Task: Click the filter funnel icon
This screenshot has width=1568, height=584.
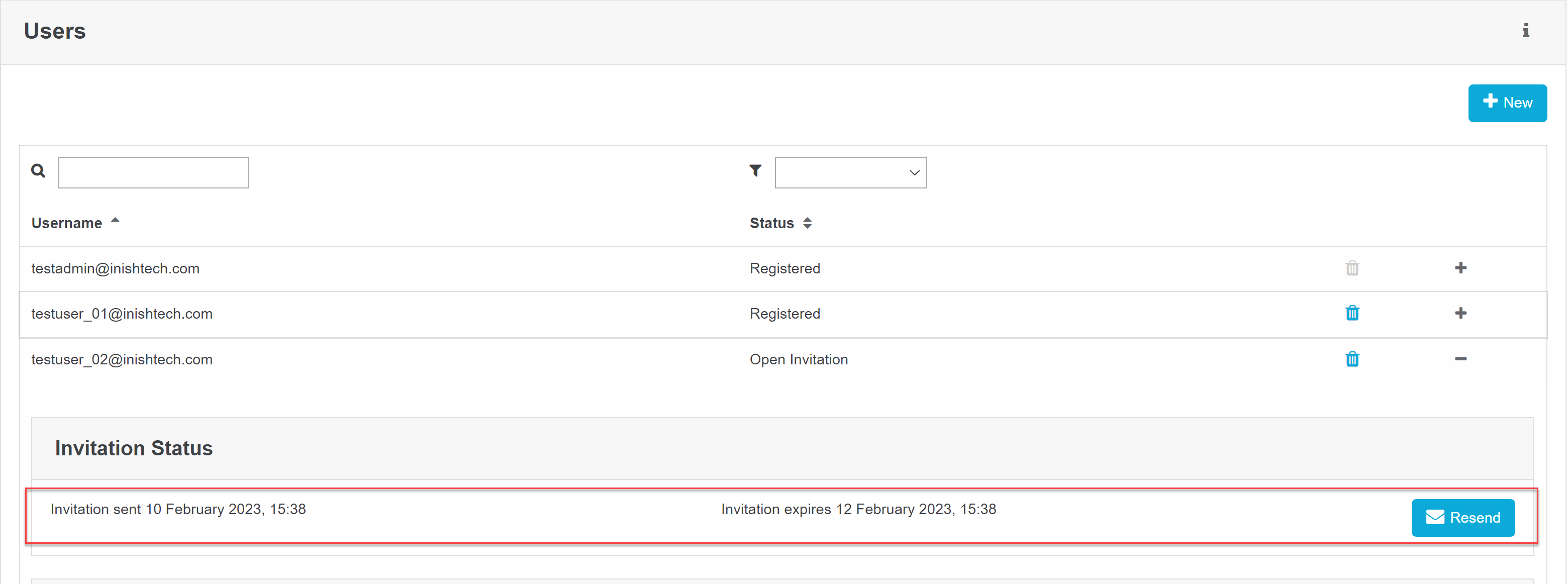Action: click(x=755, y=171)
